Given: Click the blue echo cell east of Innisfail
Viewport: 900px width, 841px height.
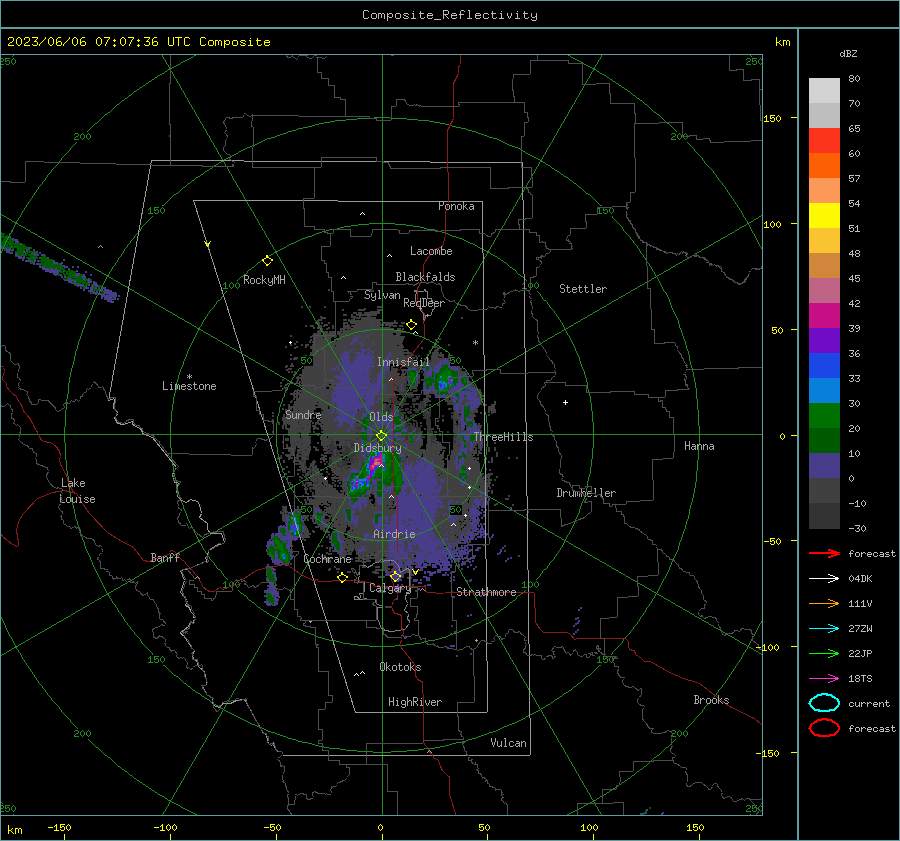Looking at the screenshot, I should pyautogui.click(x=444, y=383).
